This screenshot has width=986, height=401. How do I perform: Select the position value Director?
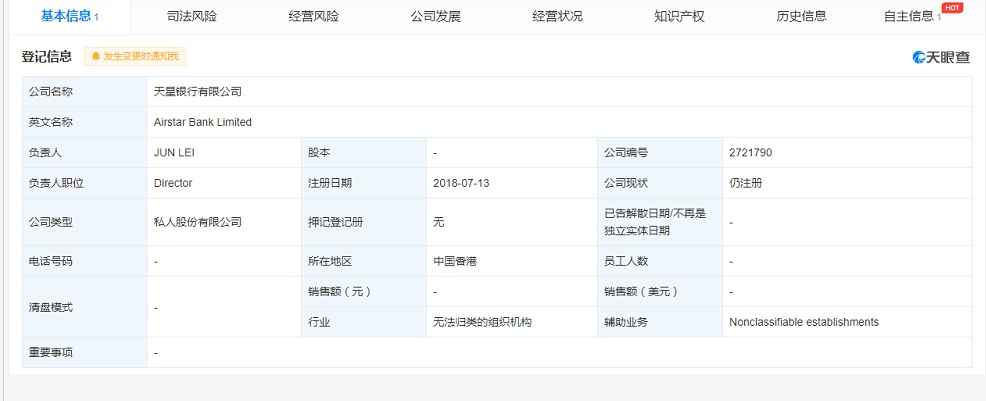pos(173,184)
